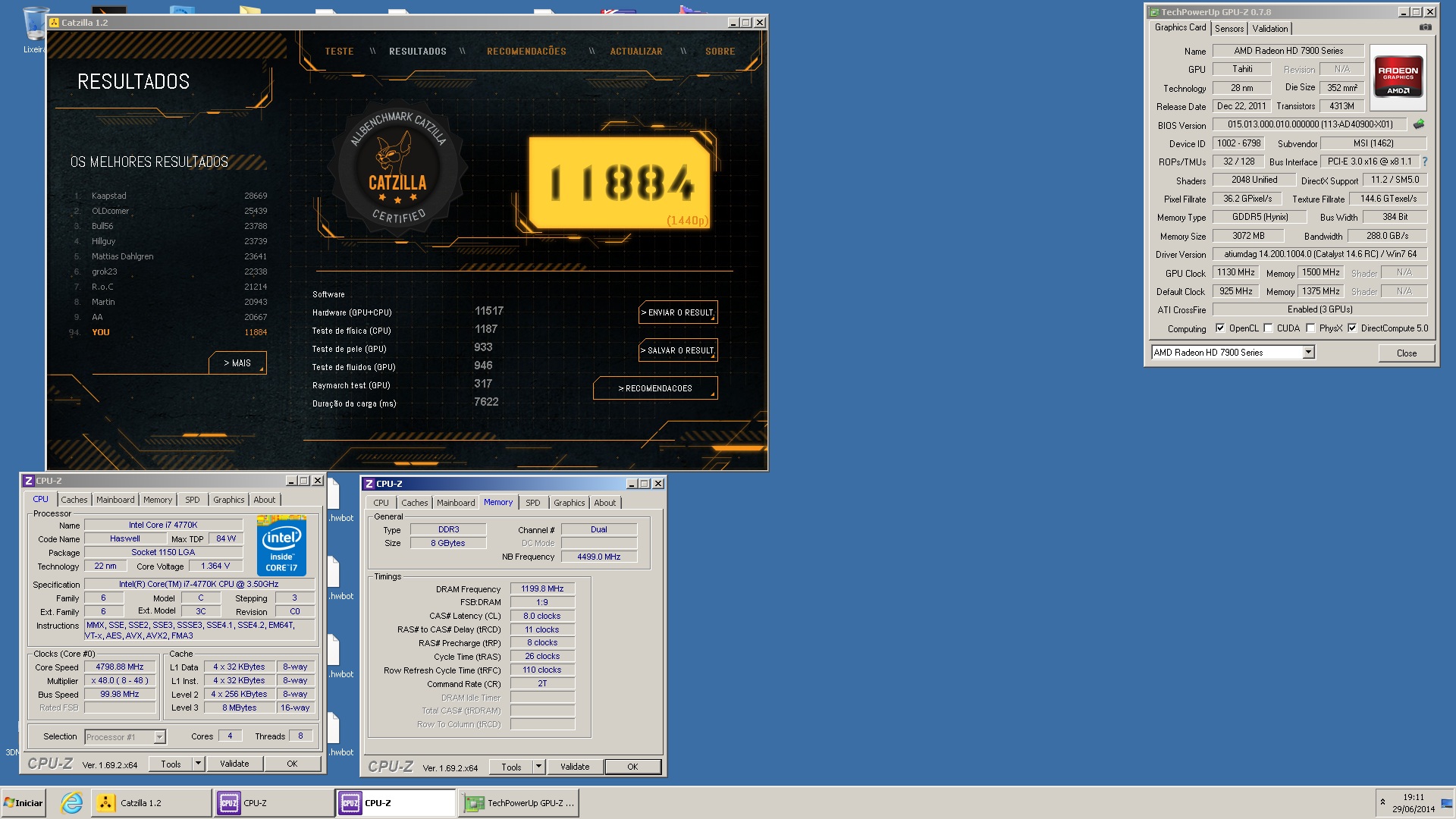This screenshot has height=819, width=1456.
Task: Open Caches tab in CPU-Z CPU window
Action: 74,500
